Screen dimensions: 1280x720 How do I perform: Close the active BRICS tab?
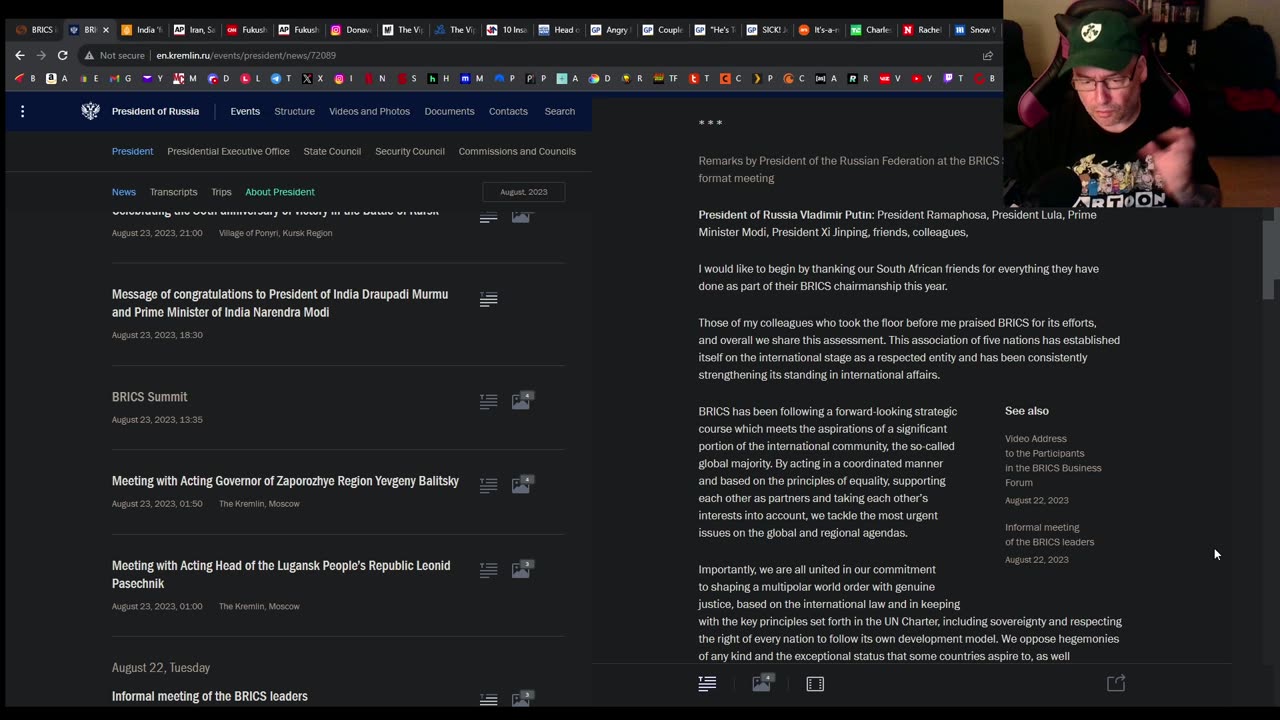point(106,30)
